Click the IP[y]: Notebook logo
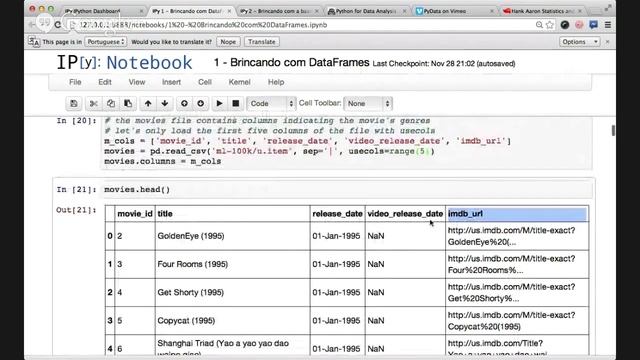Screen dimensions: 640x360 coord(124,62)
